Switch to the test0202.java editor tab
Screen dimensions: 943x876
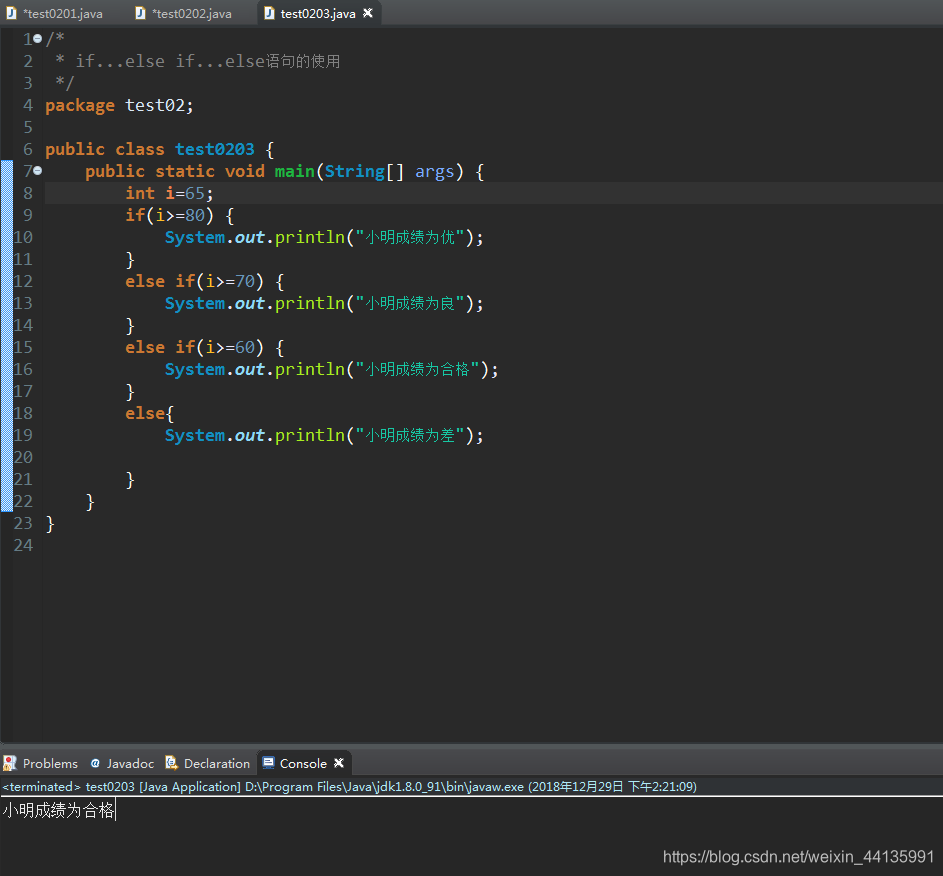[x=191, y=13]
